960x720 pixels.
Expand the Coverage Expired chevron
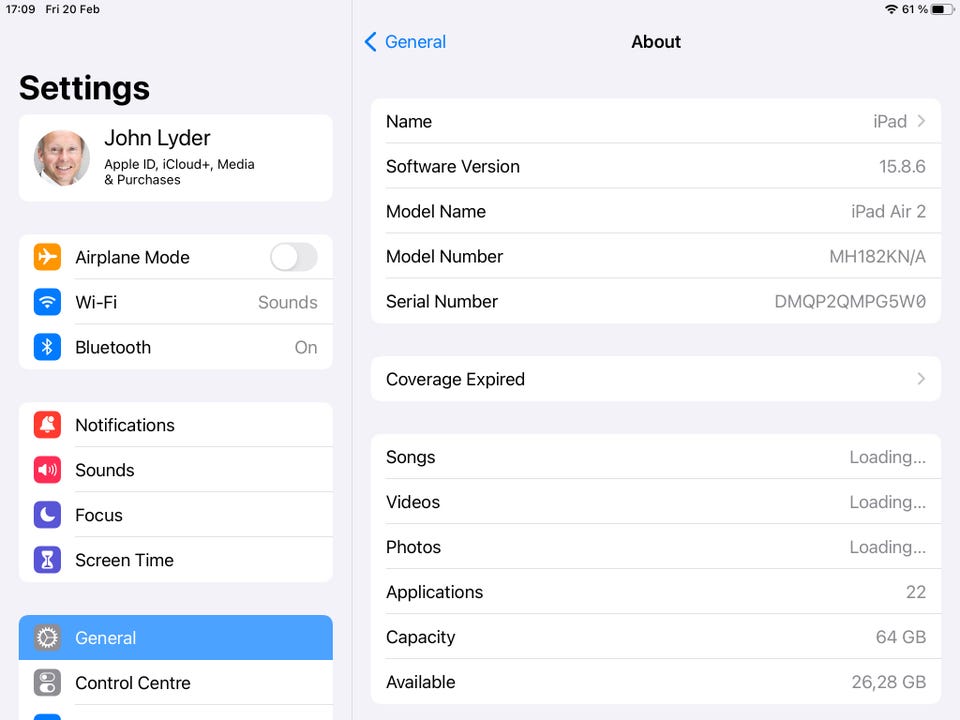[921, 379]
